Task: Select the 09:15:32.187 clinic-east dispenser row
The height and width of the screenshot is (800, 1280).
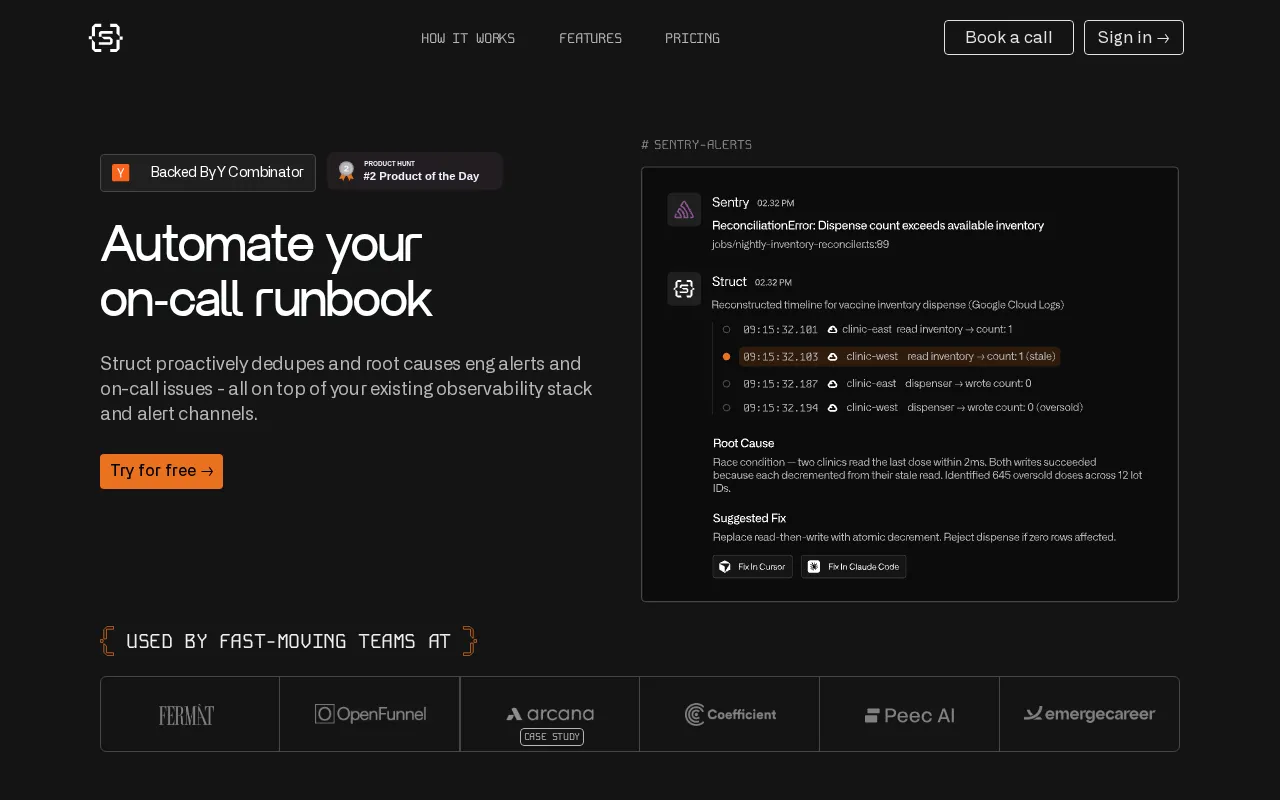Action: [877, 383]
